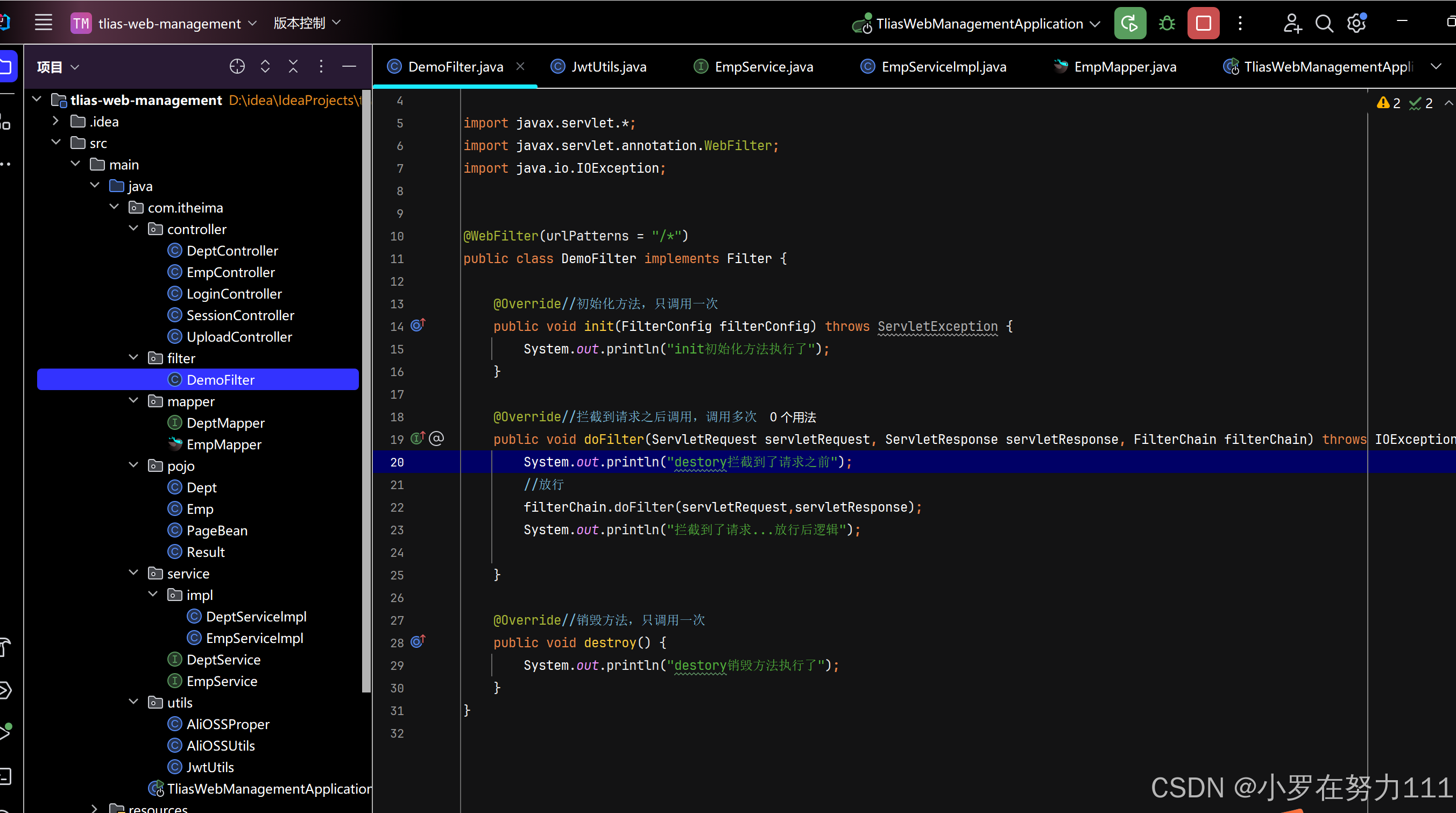
Task: Open EmpController in project tree
Action: 230,272
